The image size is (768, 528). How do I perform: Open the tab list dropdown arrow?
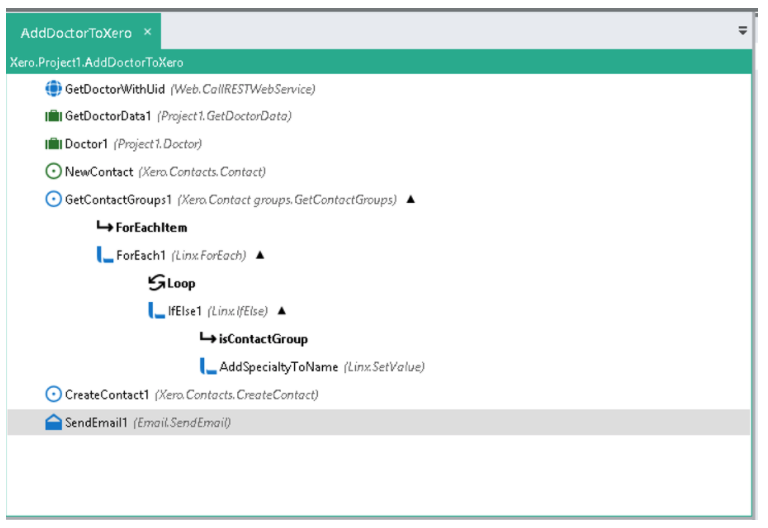click(x=743, y=30)
